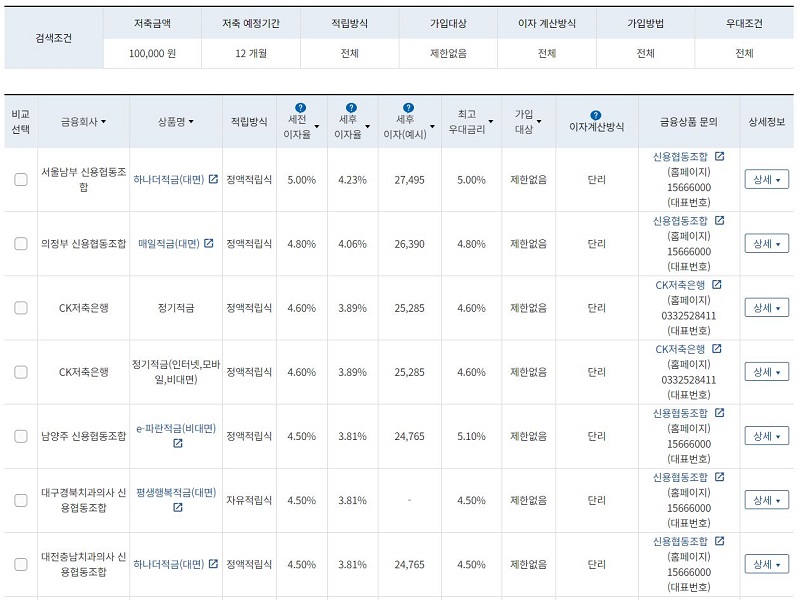Open CK저축은행 homepage link in 정기적금 row
The image size is (800, 600).
point(680,285)
